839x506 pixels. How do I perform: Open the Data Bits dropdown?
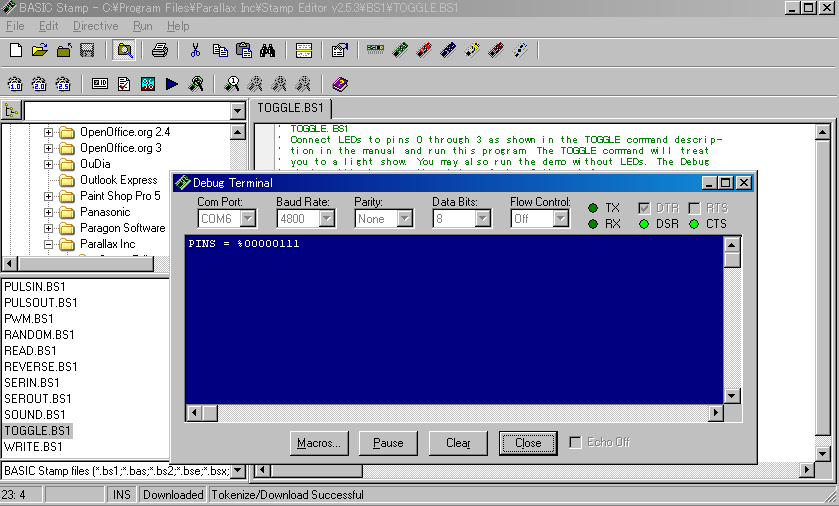tap(483, 218)
